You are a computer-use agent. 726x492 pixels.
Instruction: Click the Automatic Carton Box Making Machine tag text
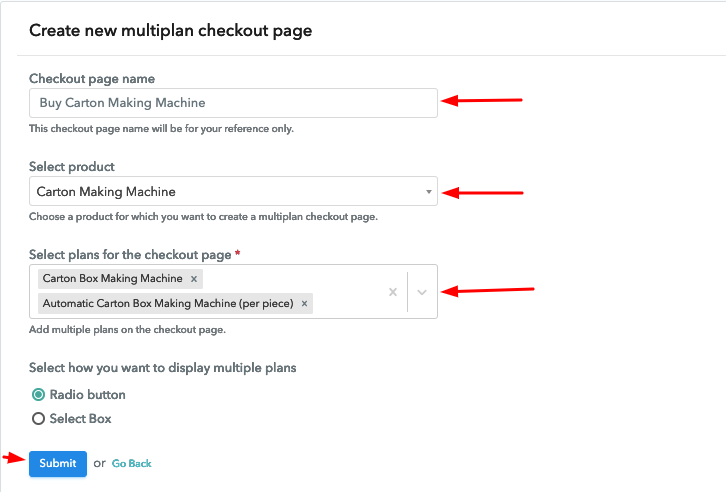[x=166, y=303]
